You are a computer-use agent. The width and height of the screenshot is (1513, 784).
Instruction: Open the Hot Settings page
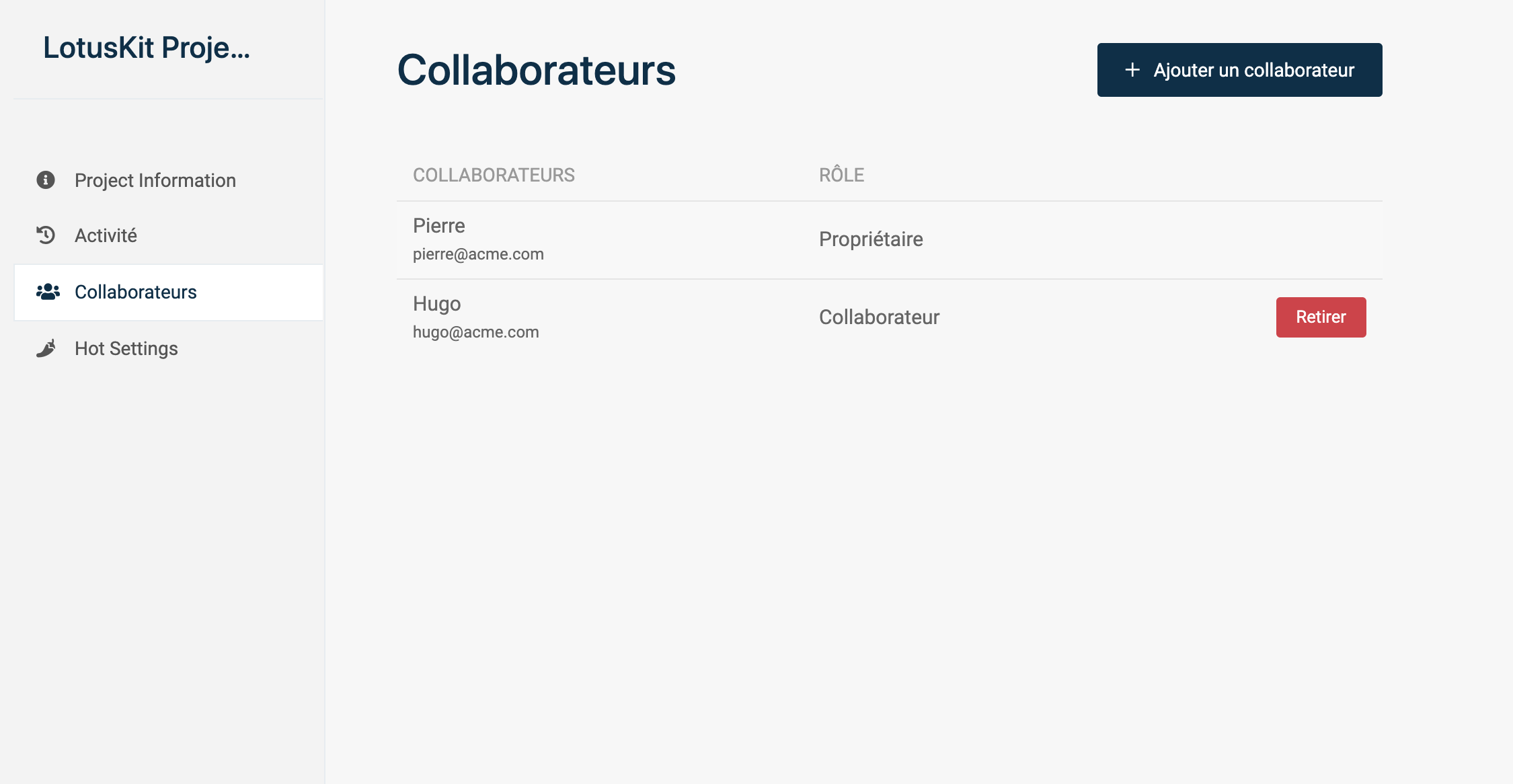(126, 348)
